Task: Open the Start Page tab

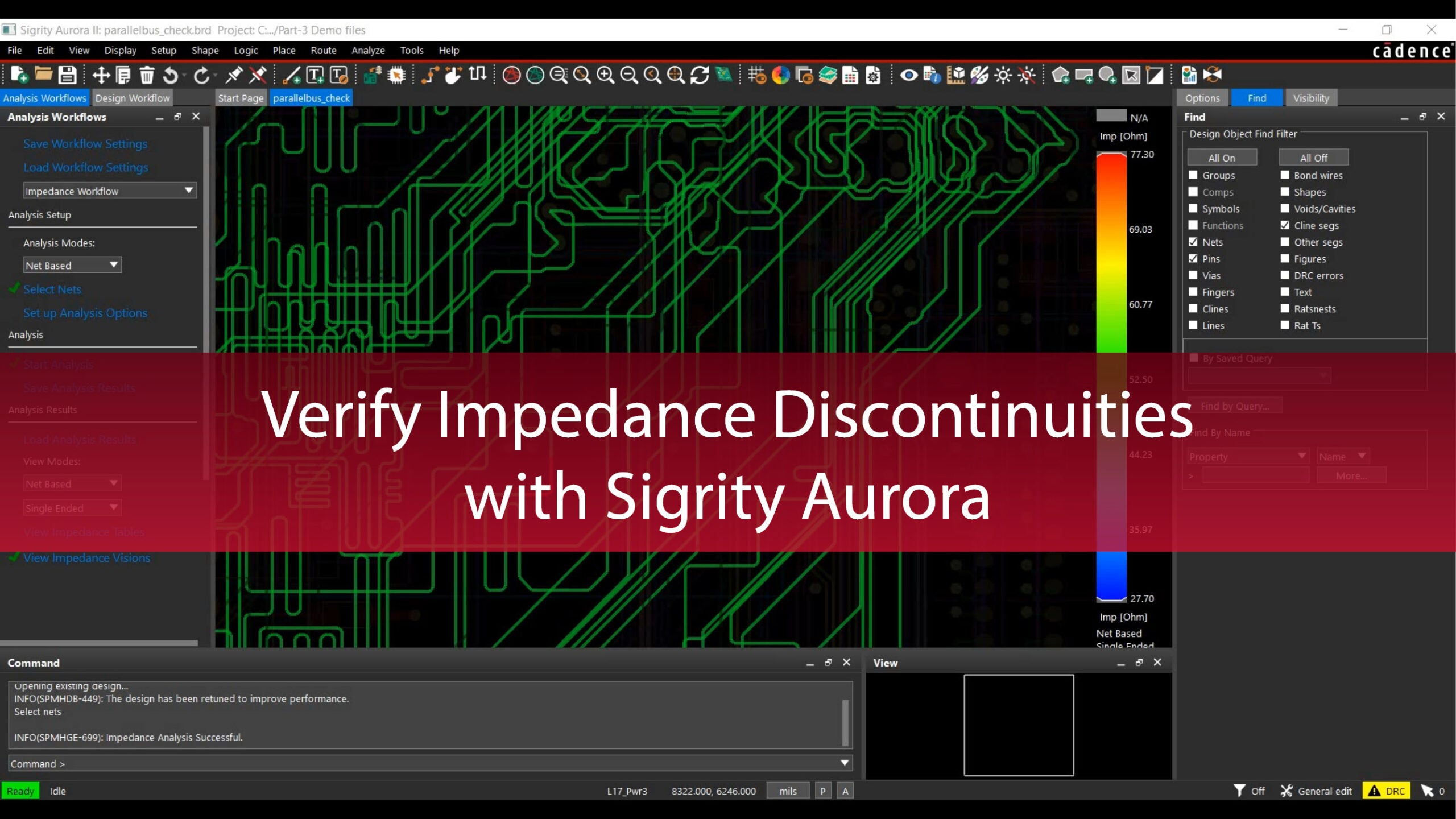Action: (x=241, y=98)
